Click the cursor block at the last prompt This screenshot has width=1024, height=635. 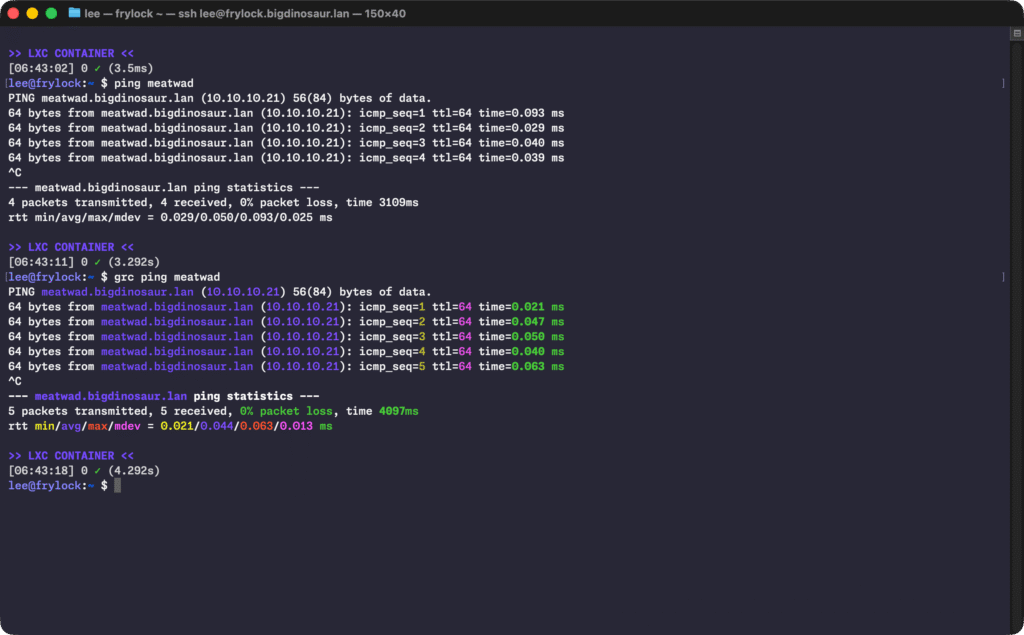pos(118,485)
